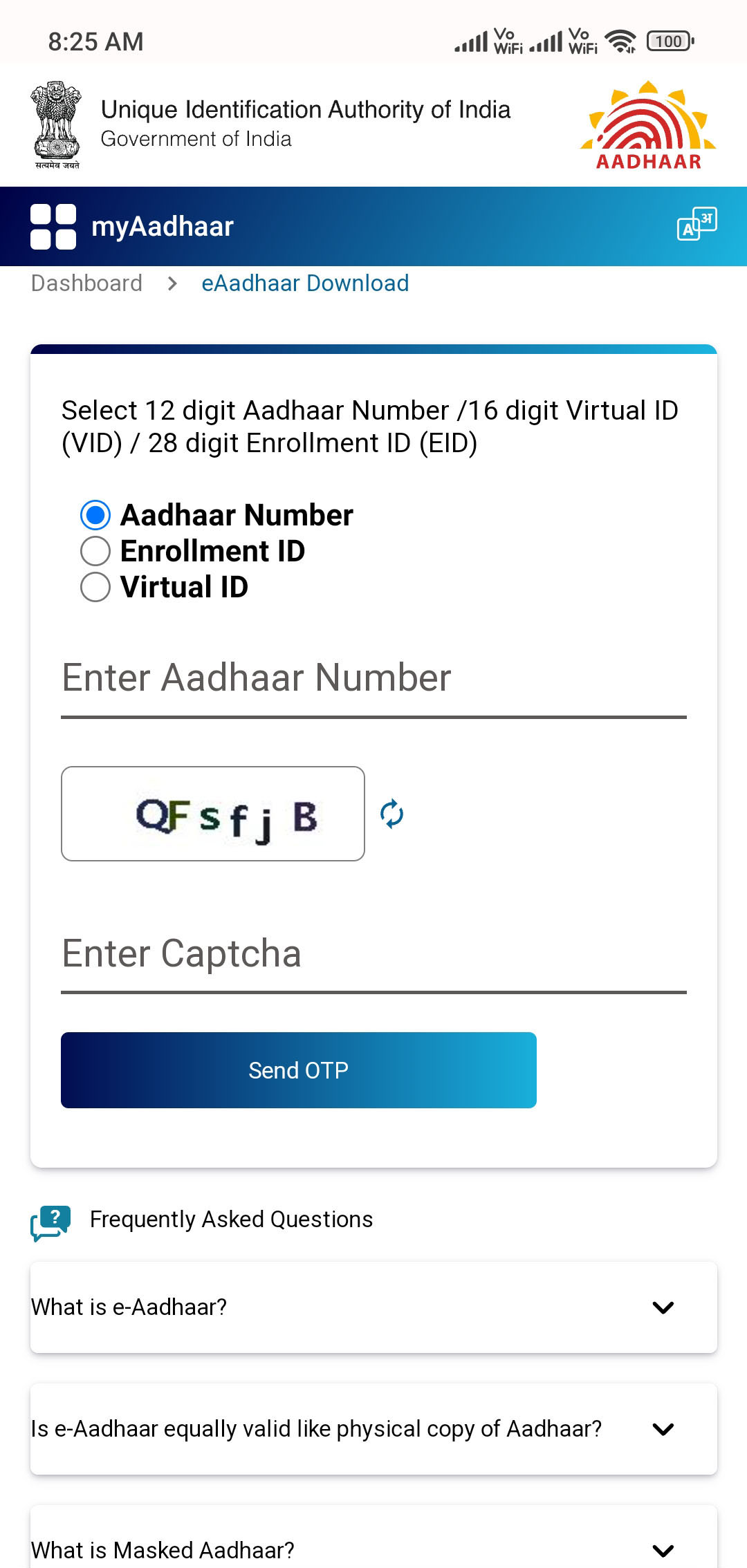Focus the Enter Captcha field

tap(373, 955)
